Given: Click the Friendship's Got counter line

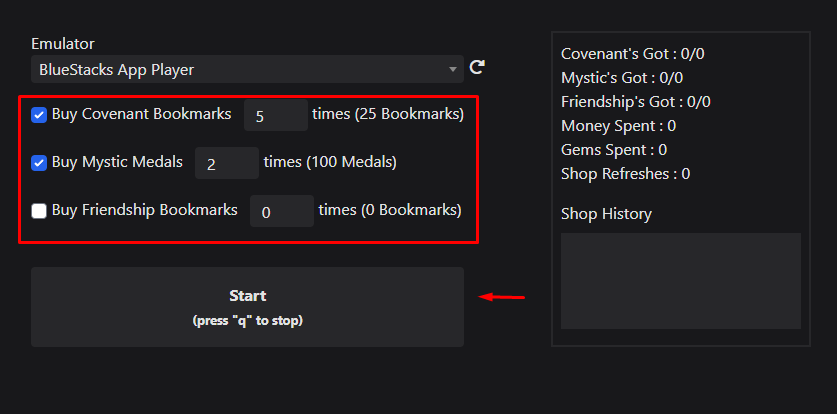Looking at the screenshot, I should 636,102.
